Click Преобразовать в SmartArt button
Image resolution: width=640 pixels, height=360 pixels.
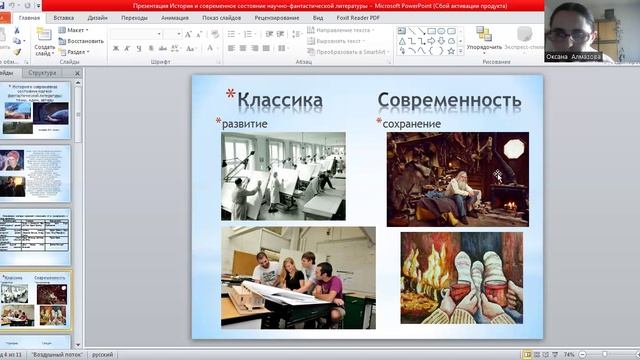(349, 52)
